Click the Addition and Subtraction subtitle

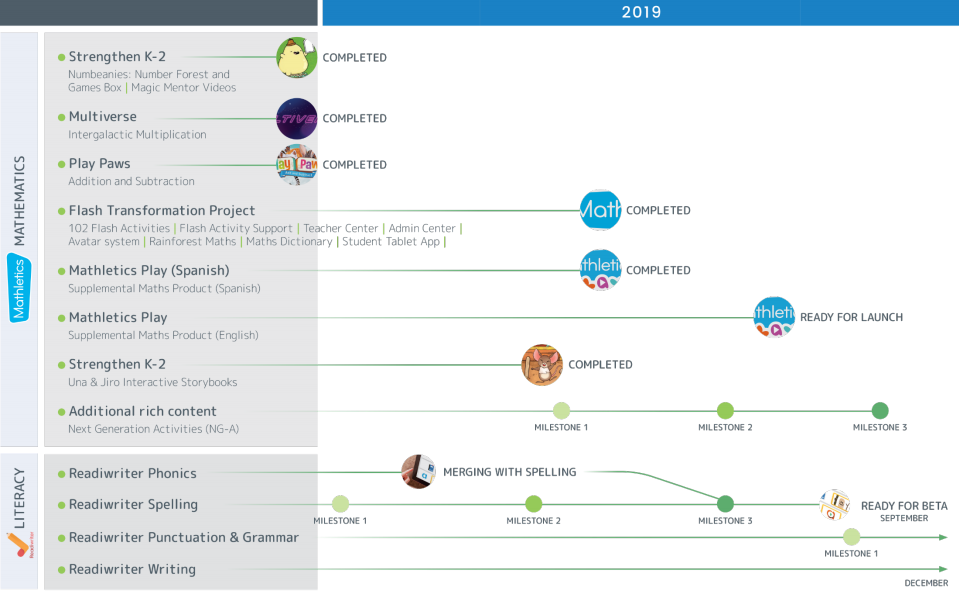tap(131, 182)
